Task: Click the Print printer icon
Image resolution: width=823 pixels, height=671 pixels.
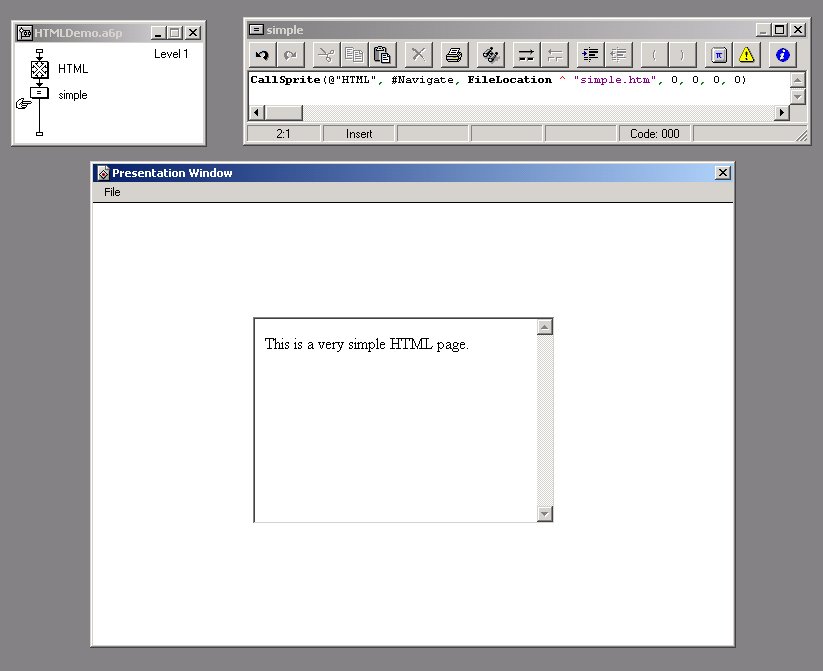Action: 454,55
